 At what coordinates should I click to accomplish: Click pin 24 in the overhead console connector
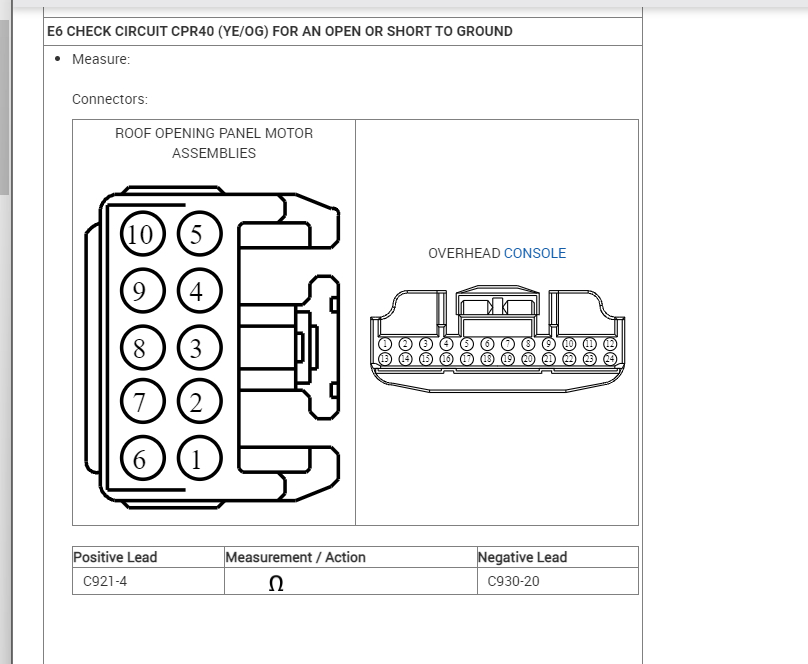coord(610,359)
